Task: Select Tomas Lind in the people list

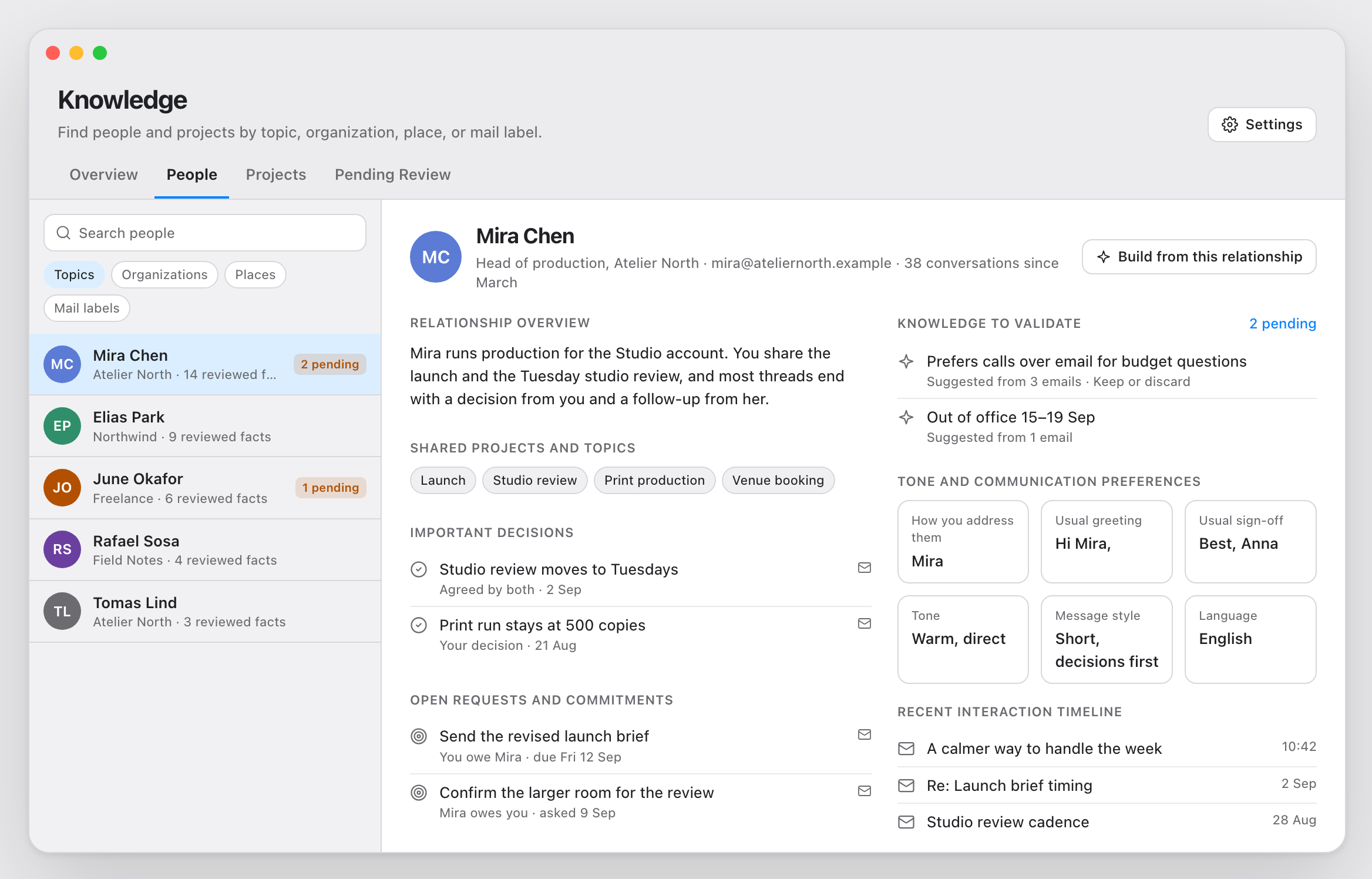Action: pyautogui.click(x=205, y=611)
